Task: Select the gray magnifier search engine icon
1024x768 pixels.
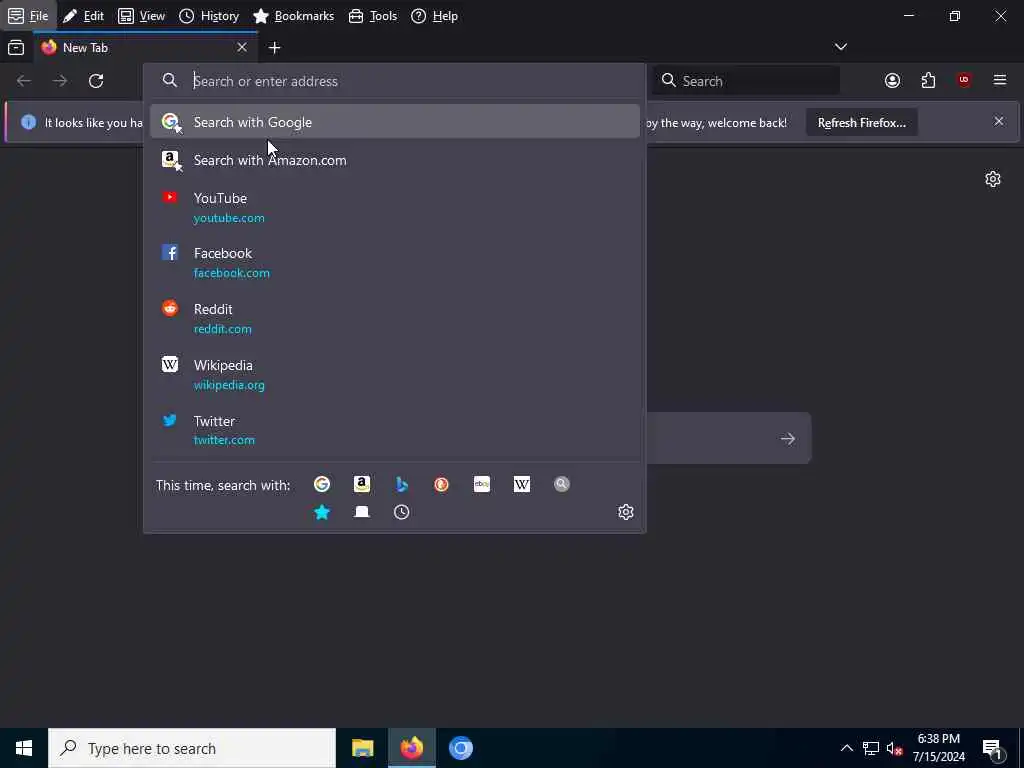Action: tap(562, 484)
